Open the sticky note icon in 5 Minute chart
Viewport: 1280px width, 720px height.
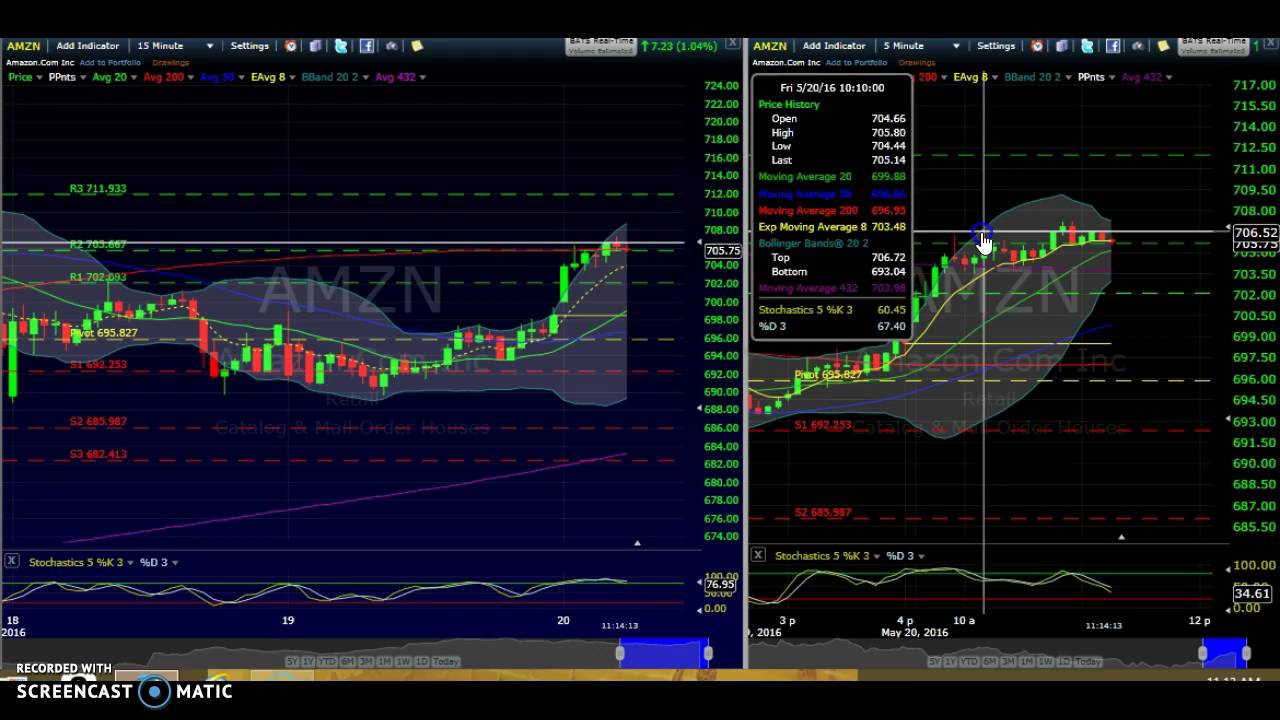[1163, 46]
